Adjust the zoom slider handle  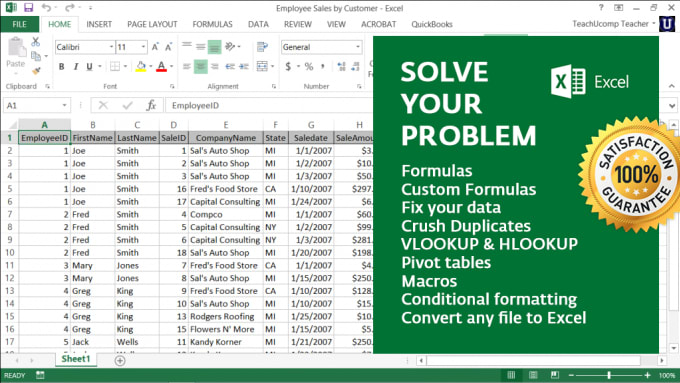(x=609, y=375)
